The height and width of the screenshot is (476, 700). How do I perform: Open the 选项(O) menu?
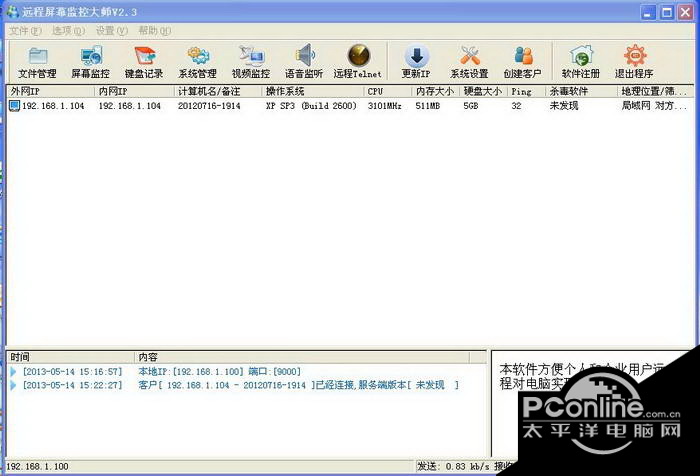(x=68, y=31)
